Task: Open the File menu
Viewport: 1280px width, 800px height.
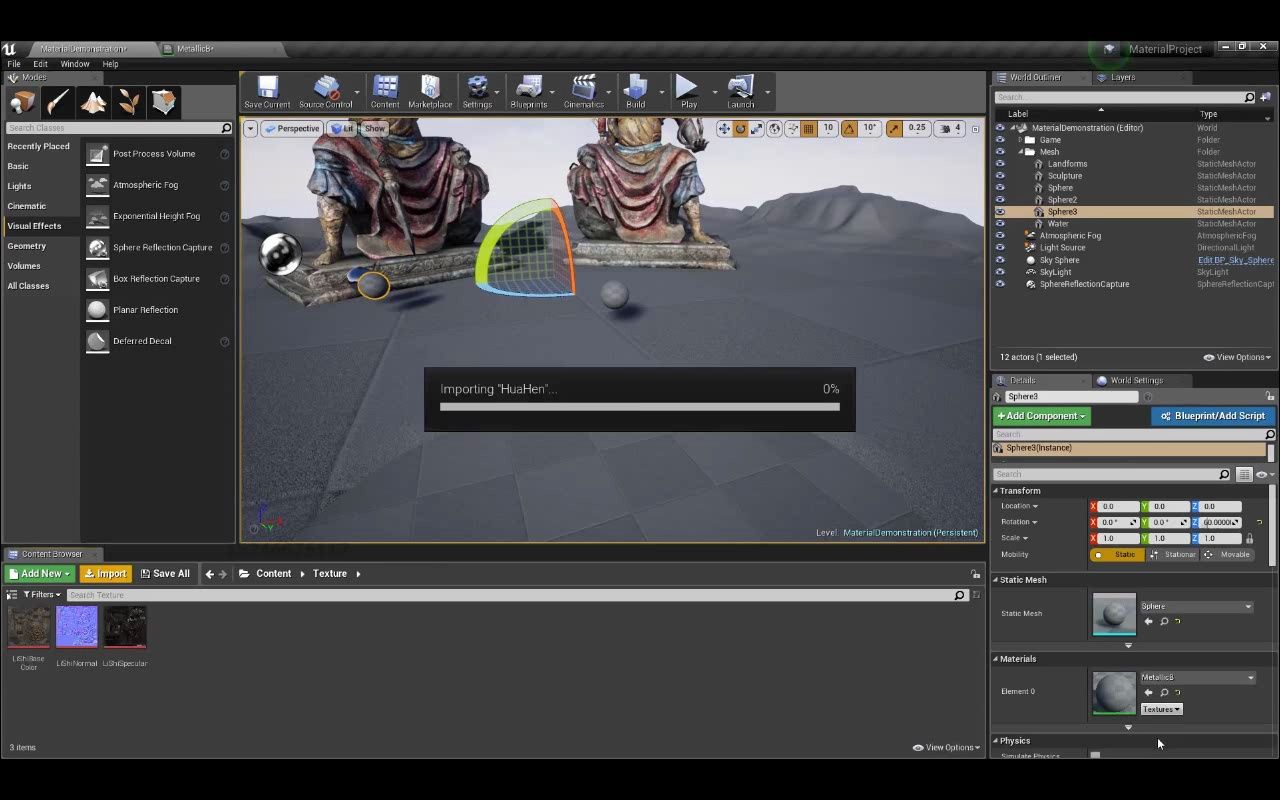Action: (14, 64)
